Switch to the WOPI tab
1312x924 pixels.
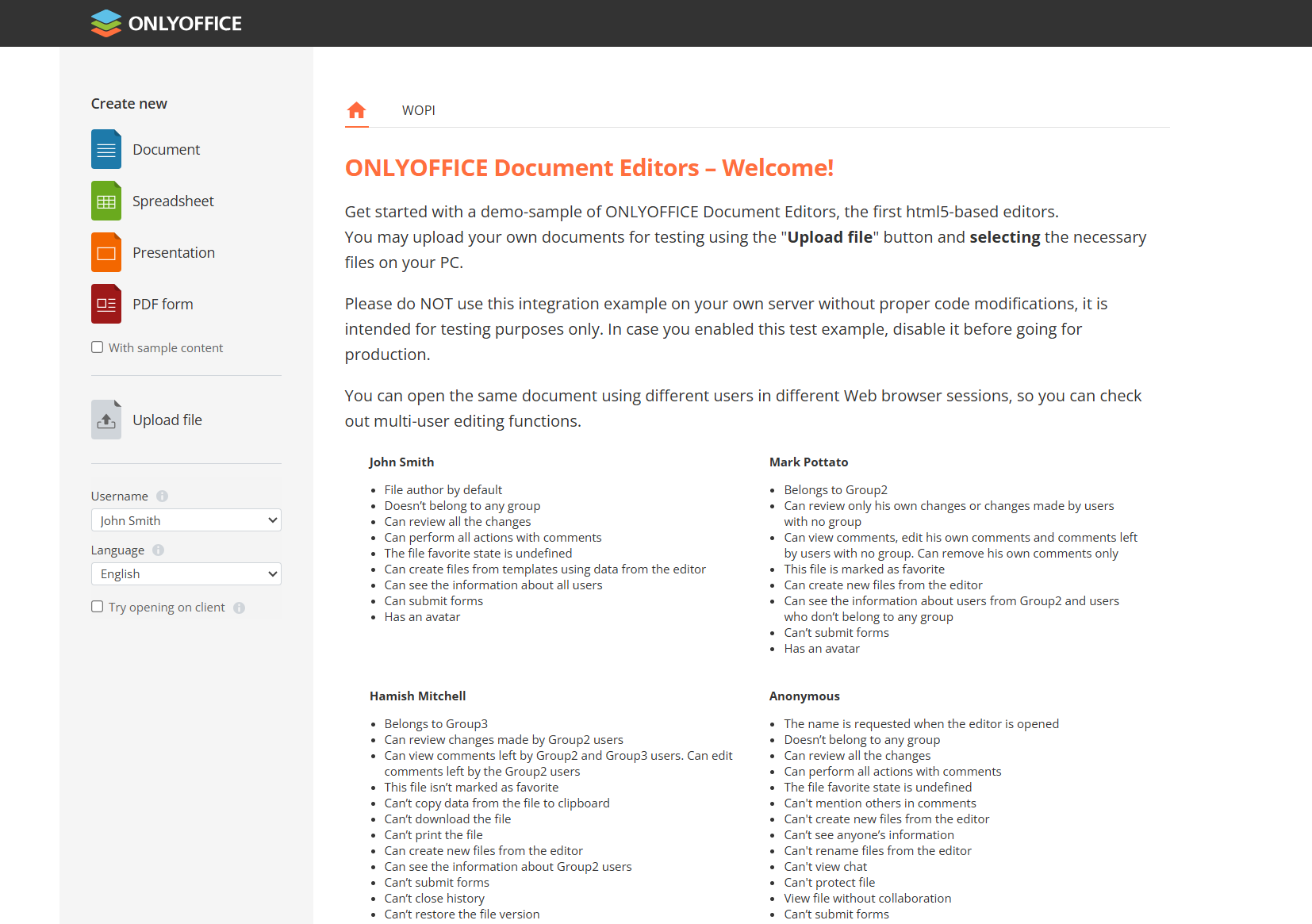tap(419, 110)
